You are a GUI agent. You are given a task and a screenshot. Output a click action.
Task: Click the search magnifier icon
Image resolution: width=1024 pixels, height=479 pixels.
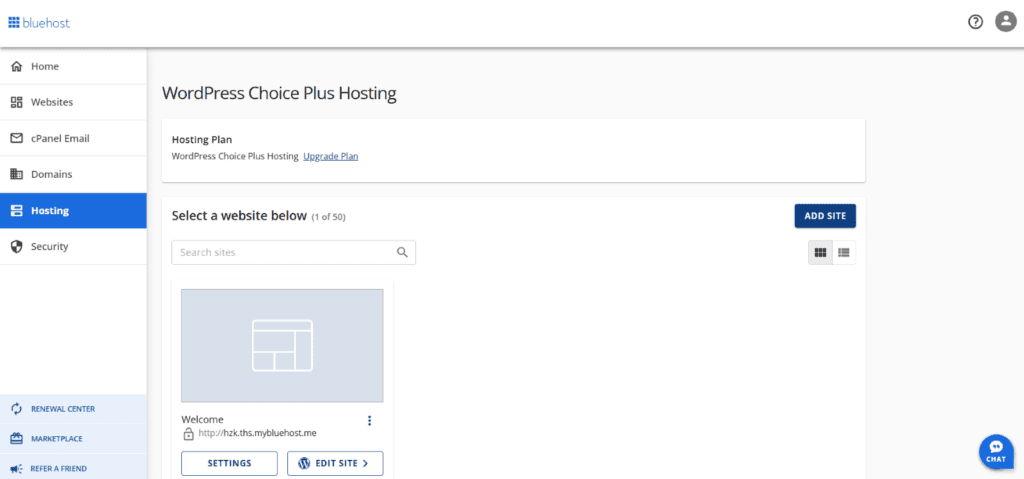pos(402,252)
